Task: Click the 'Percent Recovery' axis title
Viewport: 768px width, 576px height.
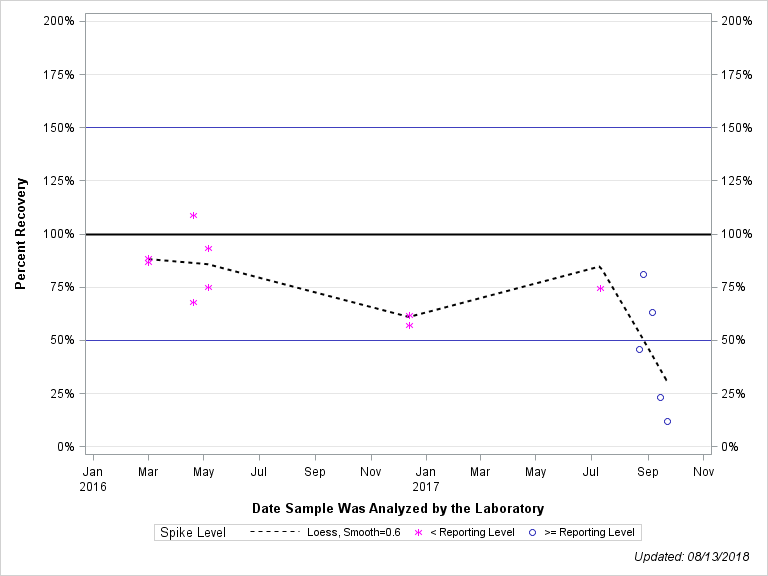Action: [x=20, y=234]
